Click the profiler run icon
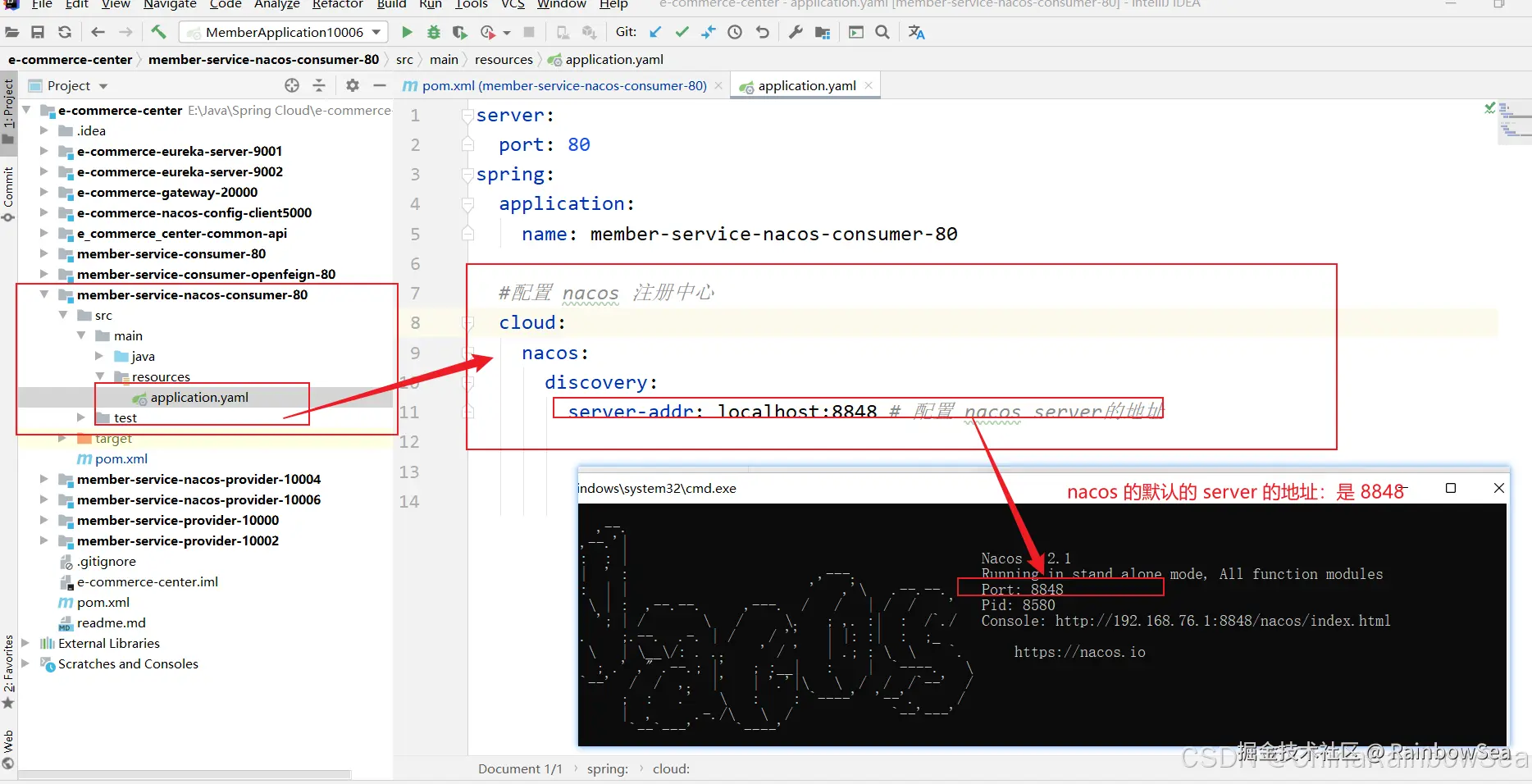 488,32
